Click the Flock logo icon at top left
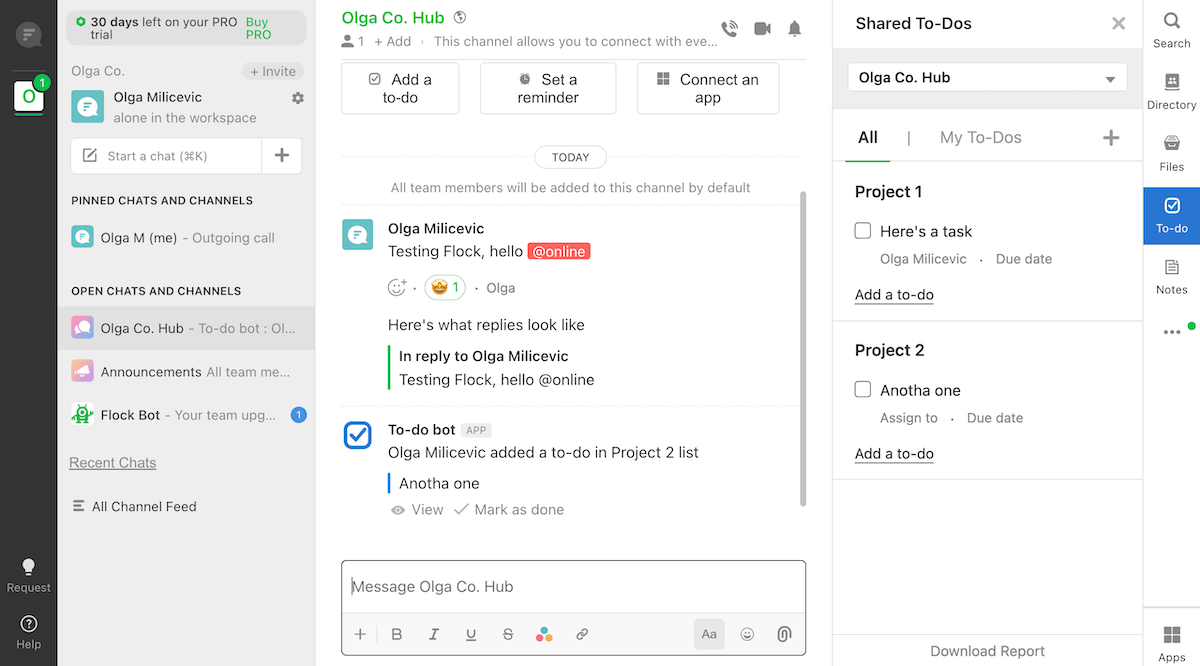 [x=28, y=35]
